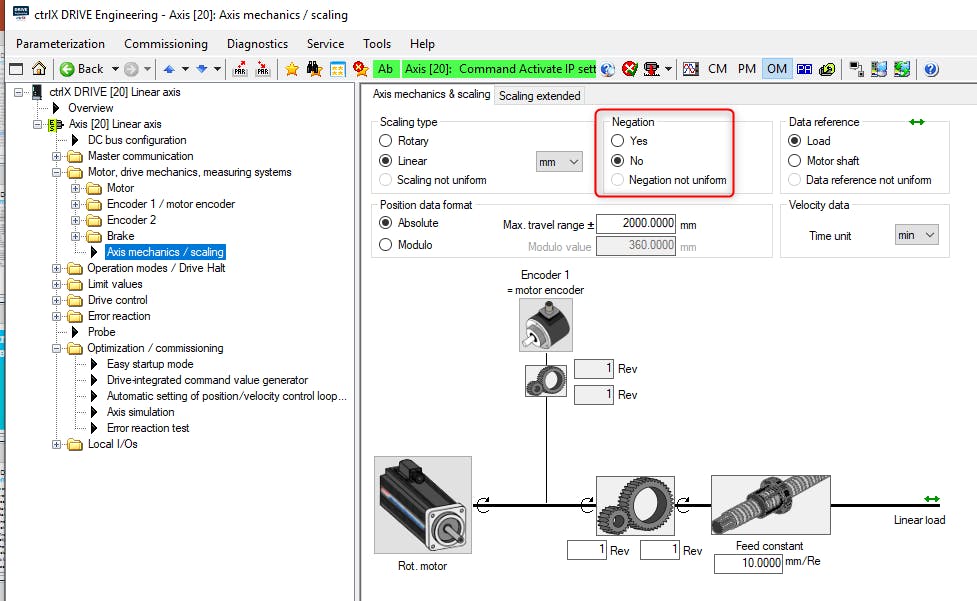Select Yes for Negation
The height and width of the screenshot is (601, 977).
617,141
